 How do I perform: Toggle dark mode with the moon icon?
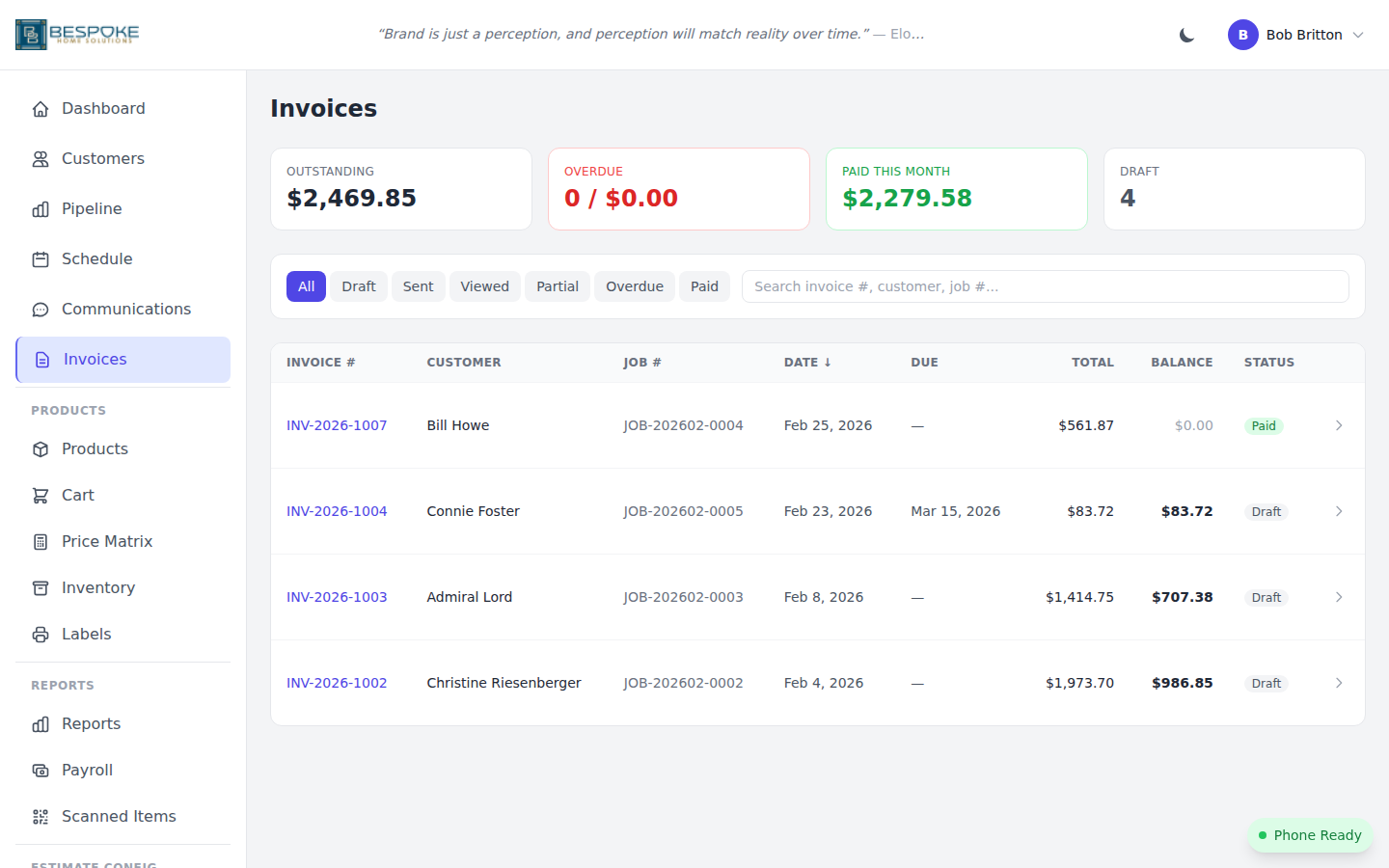click(1185, 34)
